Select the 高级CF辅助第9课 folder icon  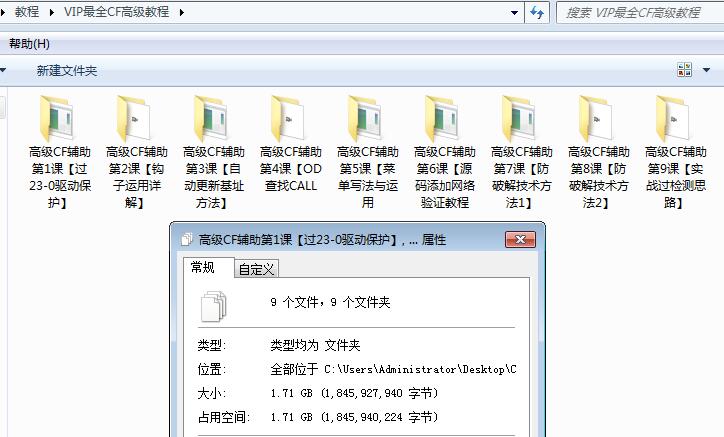pos(674,119)
